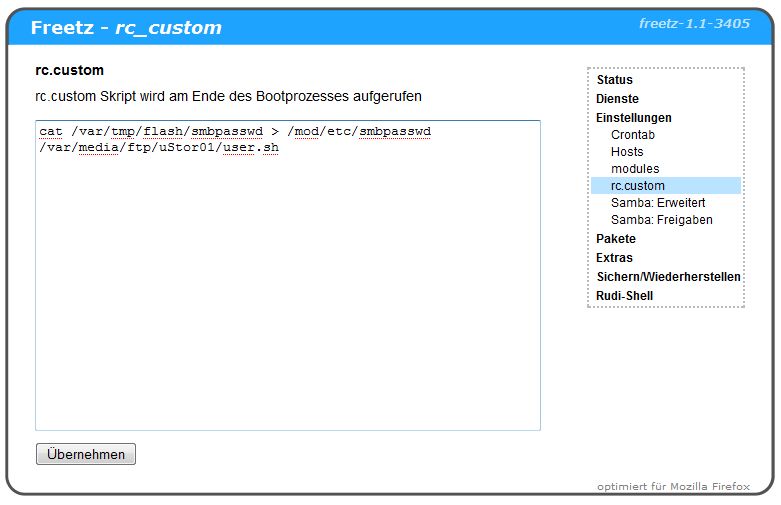Go to Sichern/Wiederherstellen page
781x505 pixels.
point(667,277)
